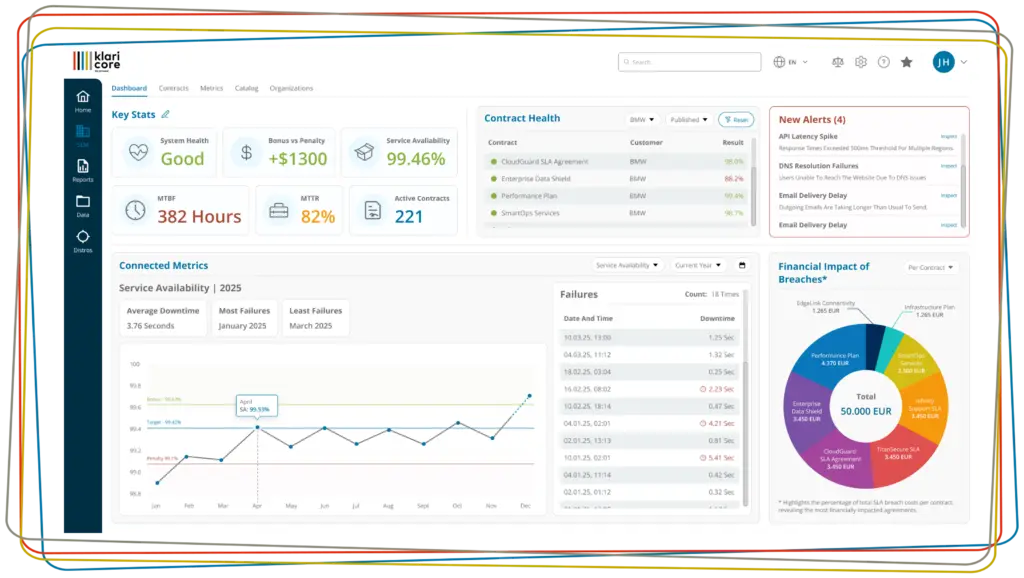Click the globe language icon

click(779, 62)
